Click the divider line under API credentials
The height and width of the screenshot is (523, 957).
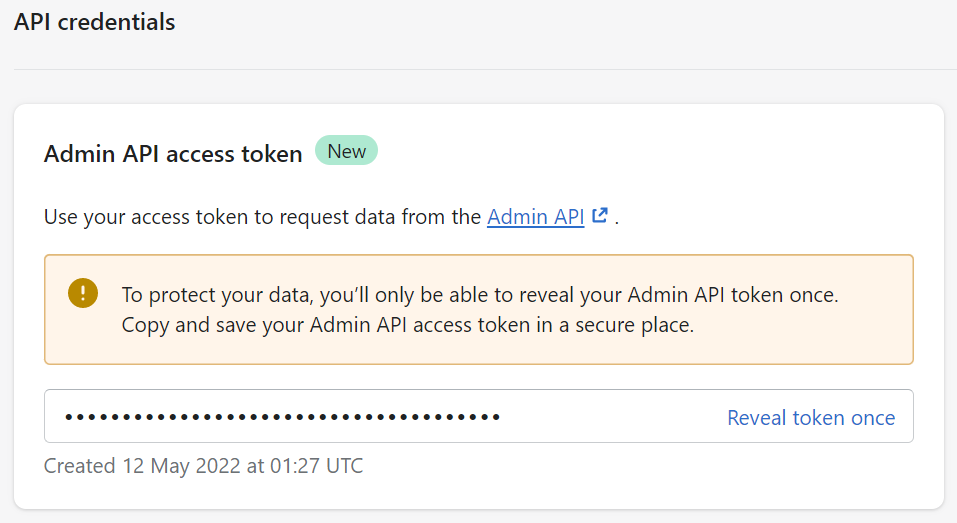[x=485, y=70]
